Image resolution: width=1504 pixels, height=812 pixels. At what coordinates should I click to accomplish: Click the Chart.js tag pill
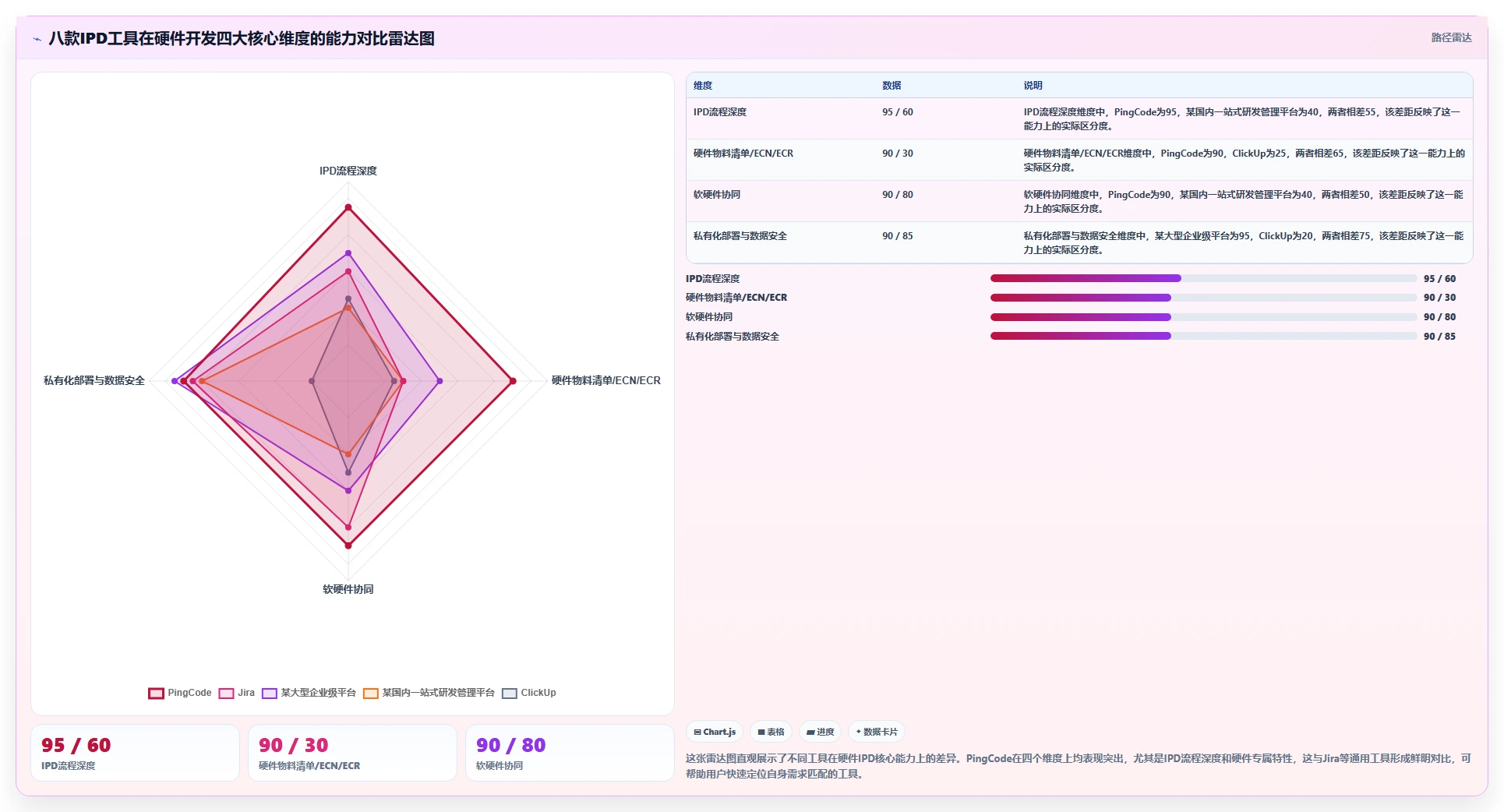pyautogui.click(x=715, y=732)
